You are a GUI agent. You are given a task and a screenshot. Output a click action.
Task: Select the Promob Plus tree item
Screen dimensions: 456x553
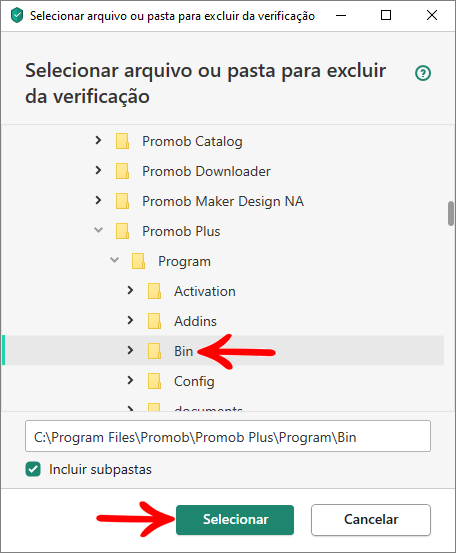181,231
